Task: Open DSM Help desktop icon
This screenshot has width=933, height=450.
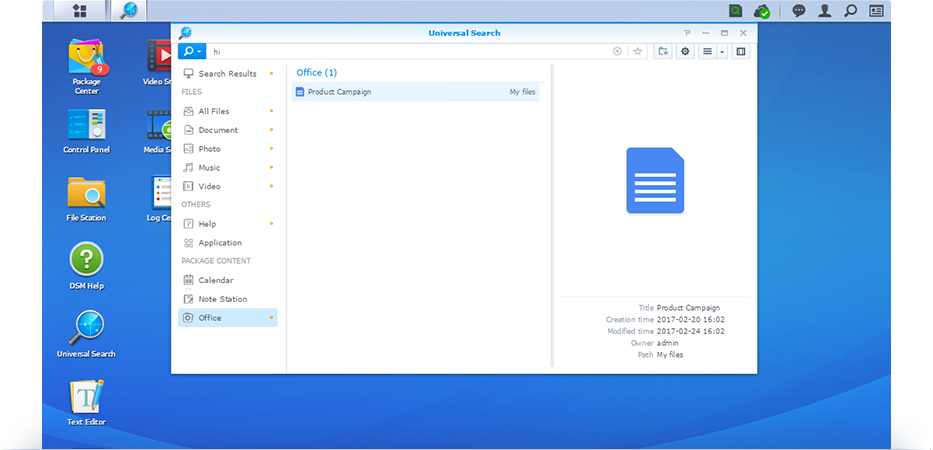Action: (x=86, y=266)
